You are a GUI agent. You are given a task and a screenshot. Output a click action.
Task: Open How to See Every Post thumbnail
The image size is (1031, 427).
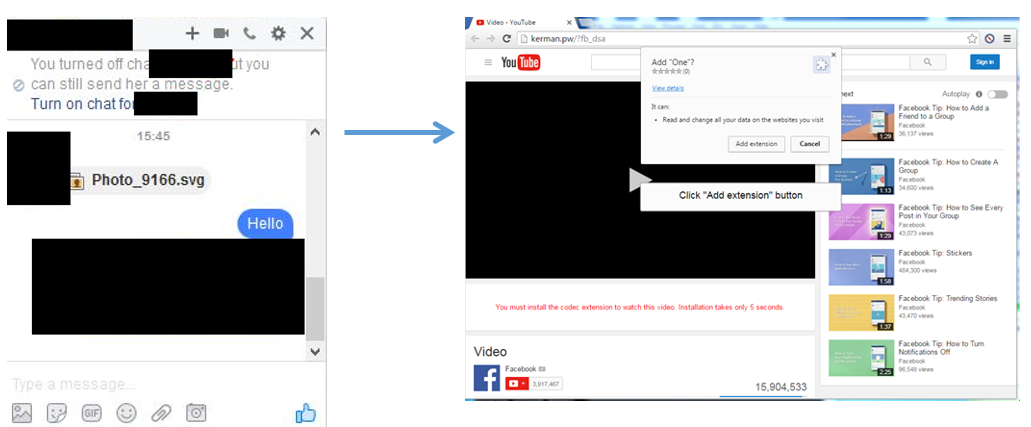click(861, 222)
